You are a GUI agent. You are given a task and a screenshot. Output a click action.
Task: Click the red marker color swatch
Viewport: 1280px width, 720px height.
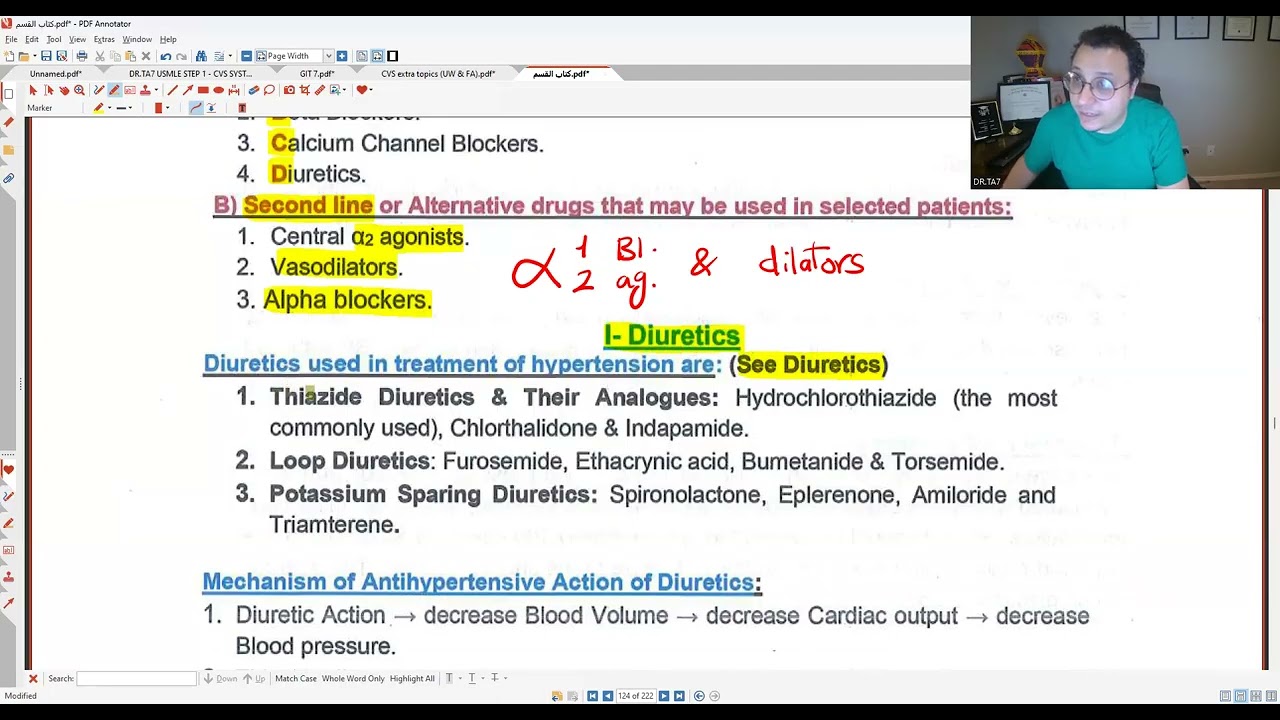pos(159,107)
